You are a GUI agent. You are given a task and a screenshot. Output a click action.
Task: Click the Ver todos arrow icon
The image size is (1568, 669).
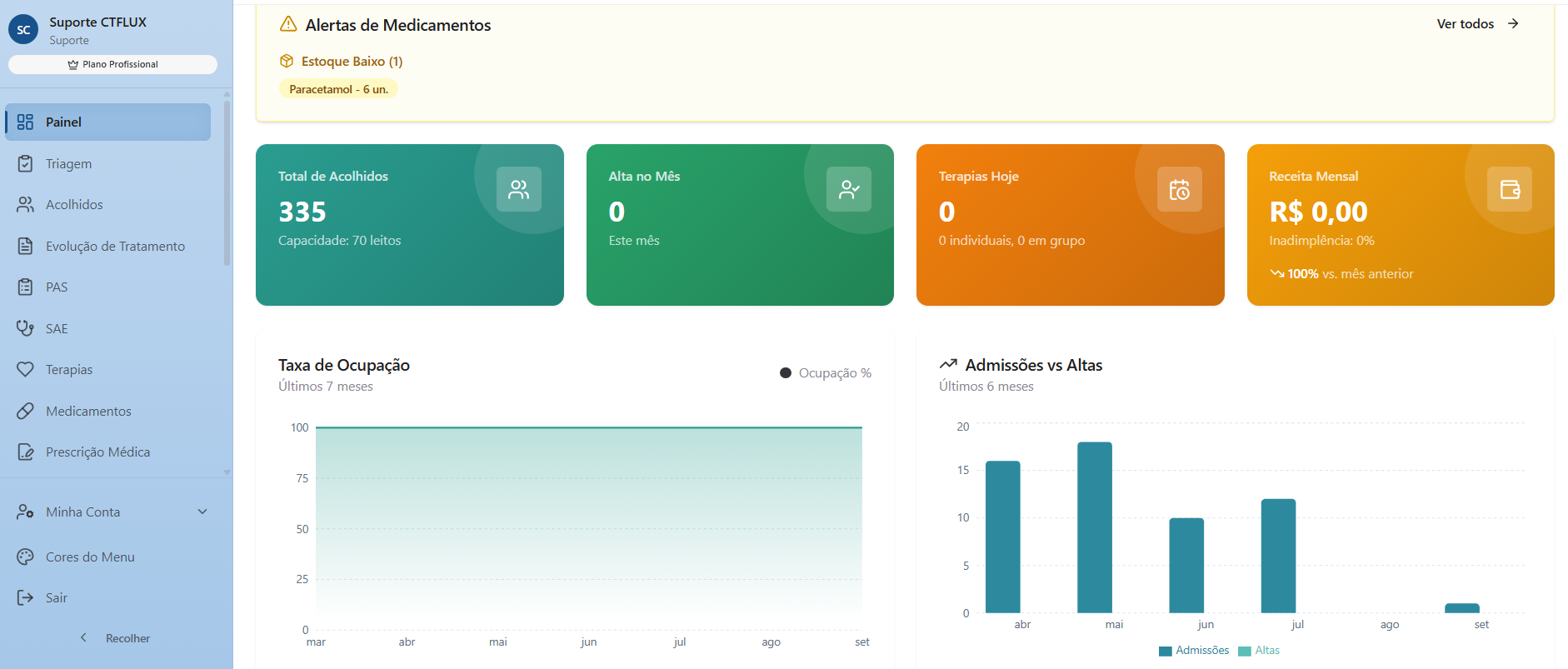click(x=1513, y=23)
